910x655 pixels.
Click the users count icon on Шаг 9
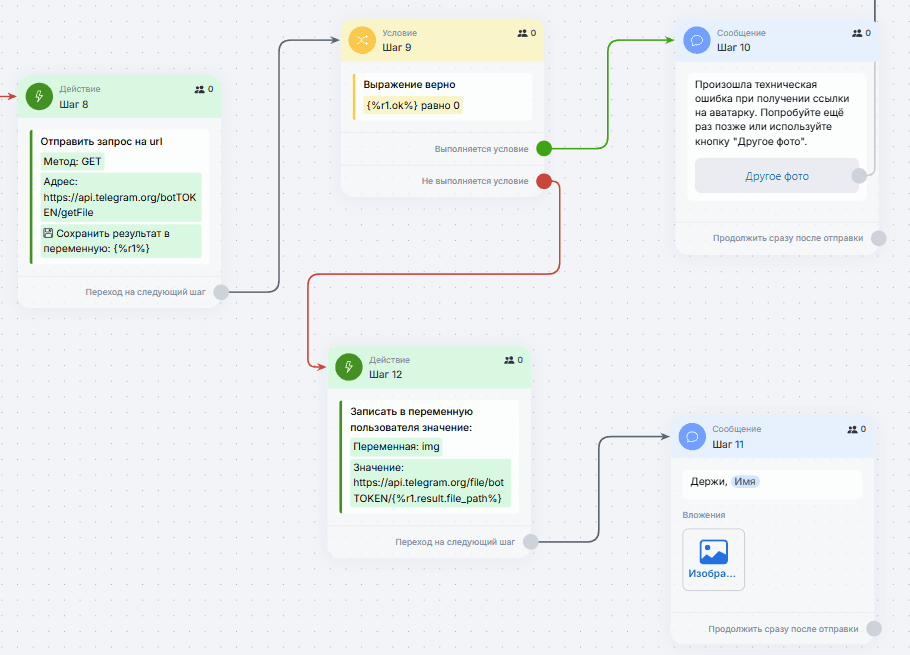tap(522, 33)
